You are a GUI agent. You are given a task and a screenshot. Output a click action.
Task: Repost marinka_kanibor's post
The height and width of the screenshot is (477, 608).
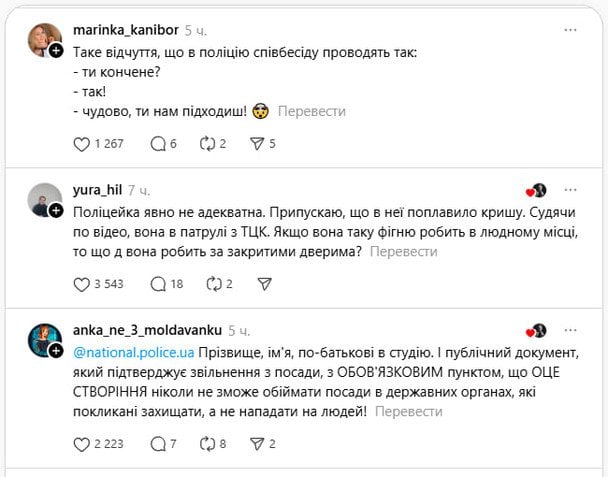[208, 144]
